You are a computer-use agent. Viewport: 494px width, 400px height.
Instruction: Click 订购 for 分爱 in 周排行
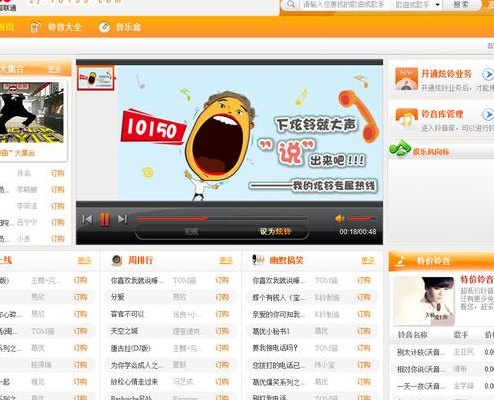(x=222, y=297)
